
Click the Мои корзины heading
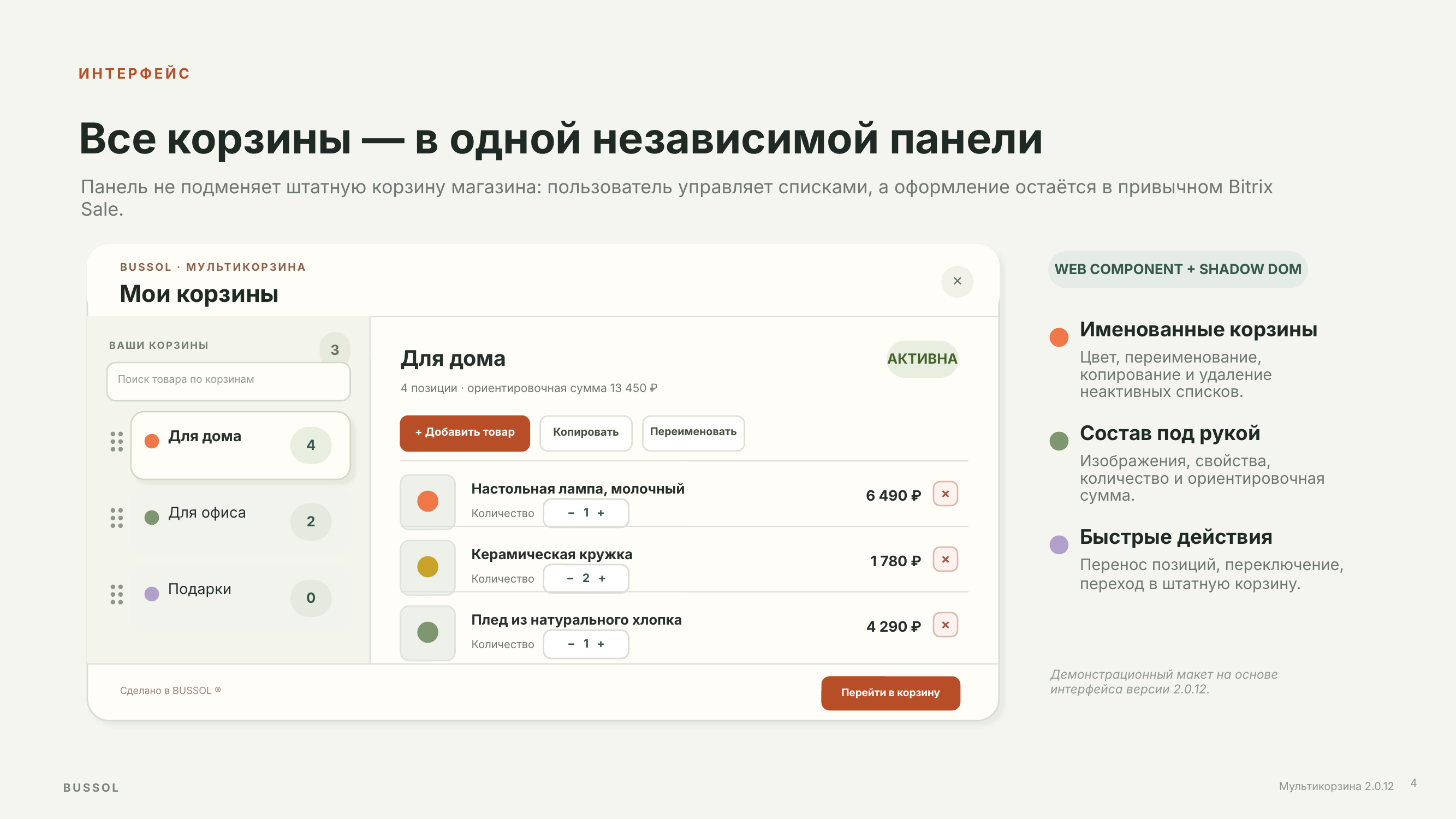199,294
